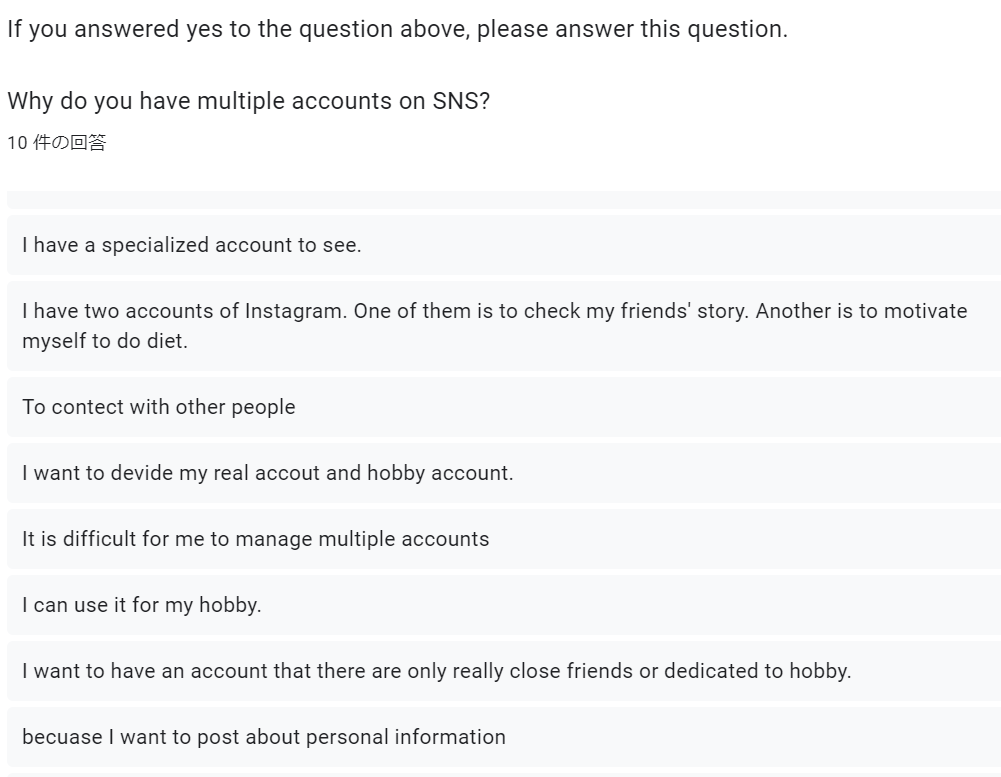Image resolution: width=1001 pixels, height=777 pixels.
Task: Select 'To contect with other people' response
Action: click(x=504, y=407)
